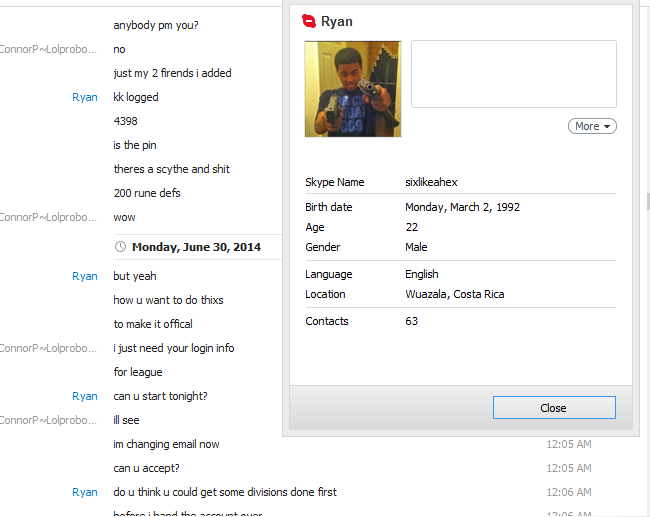This screenshot has width=650, height=517.
Task: Click sender name Ryan beside 'but yeah'
Action: [85, 276]
